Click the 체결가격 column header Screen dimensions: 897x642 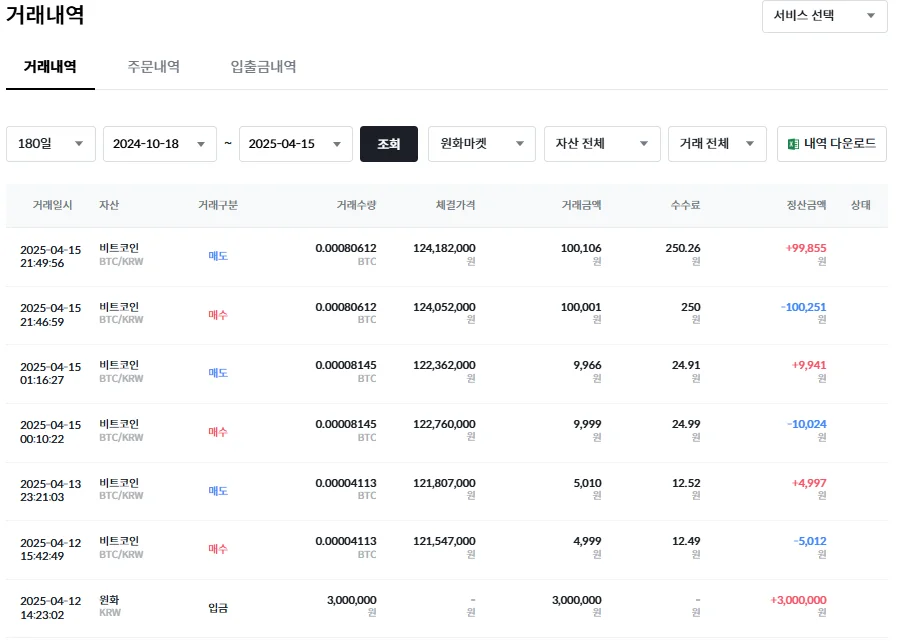coord(455,205)
